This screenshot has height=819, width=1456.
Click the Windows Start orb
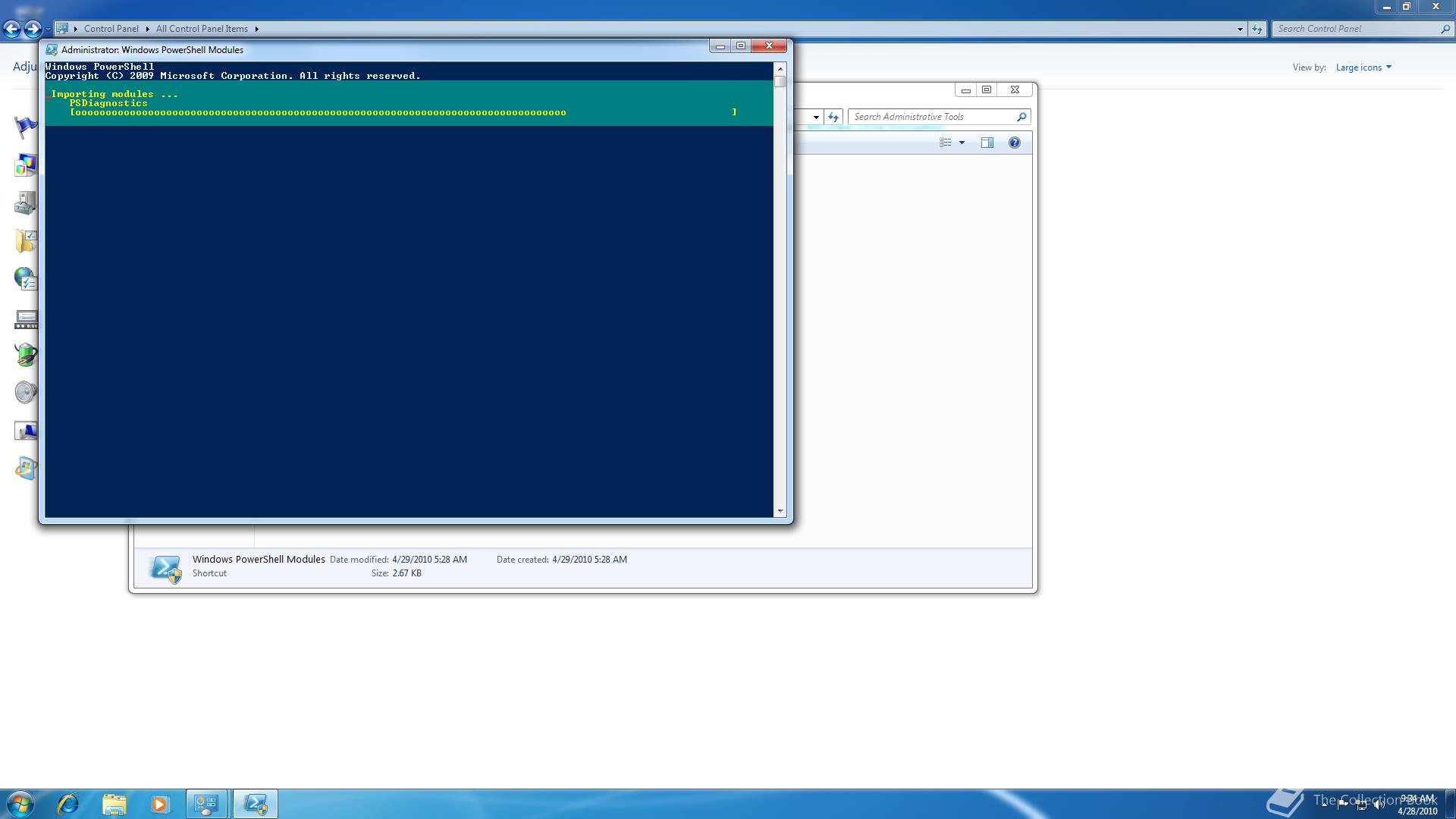(20, 804)
